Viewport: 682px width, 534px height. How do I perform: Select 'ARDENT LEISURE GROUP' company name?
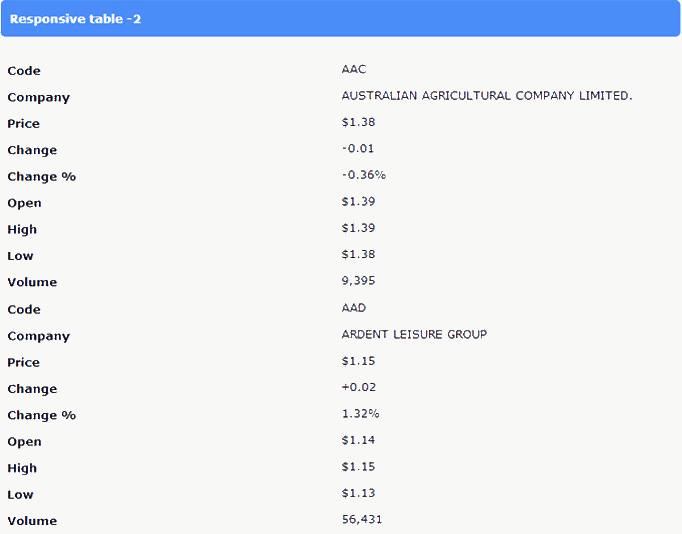414,334
